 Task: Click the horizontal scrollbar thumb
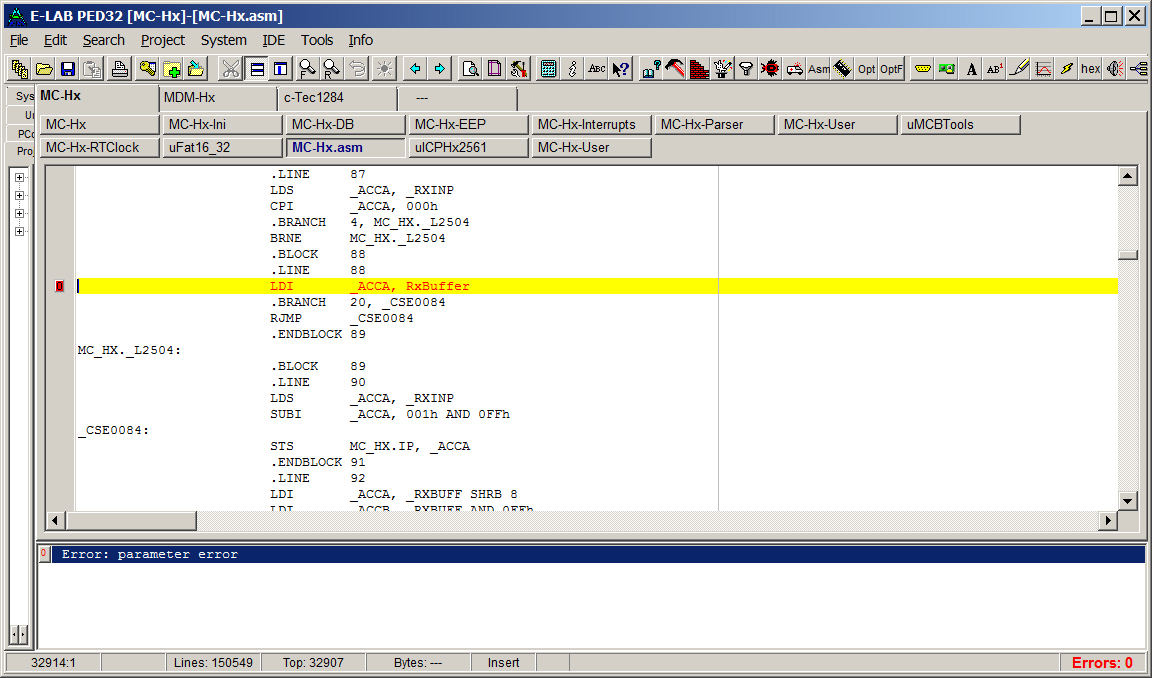tap(131, 521)
